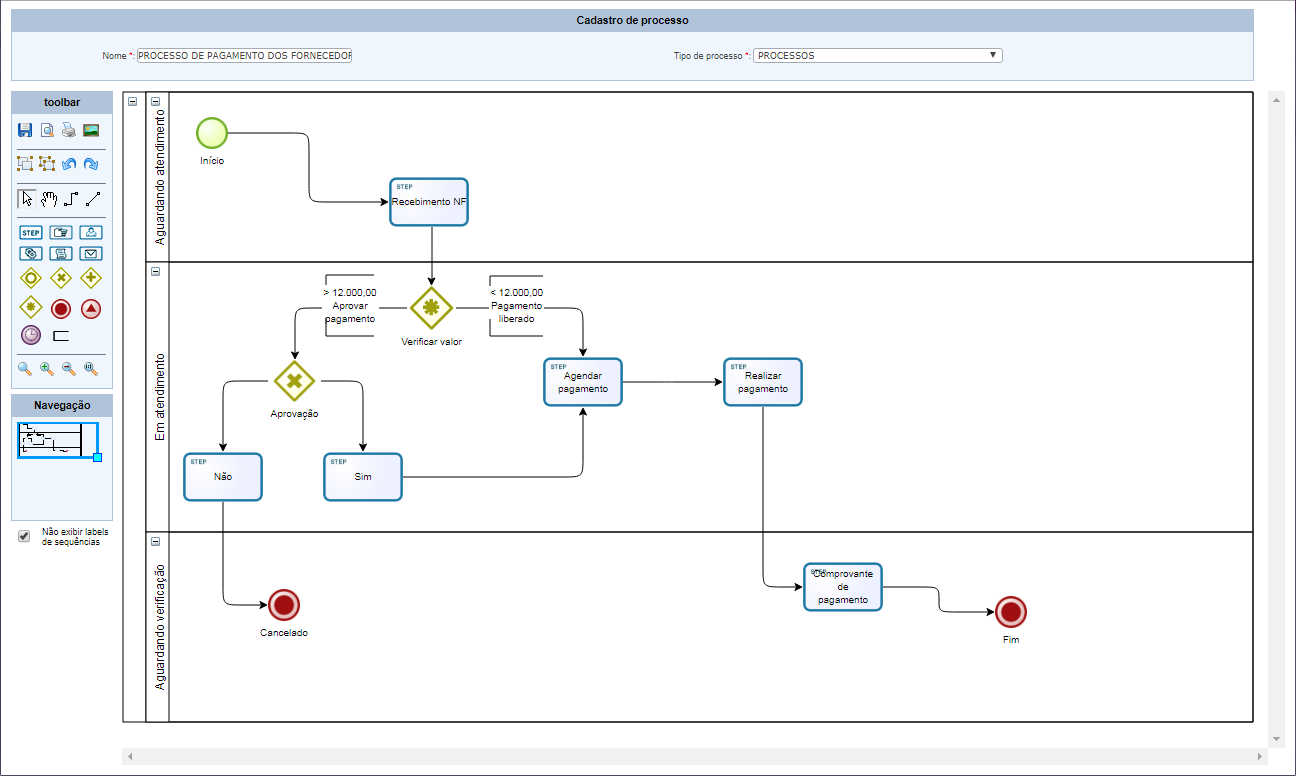
Task: Open the 'Tipo de processo' dropdown
Action: pos(878,56)
